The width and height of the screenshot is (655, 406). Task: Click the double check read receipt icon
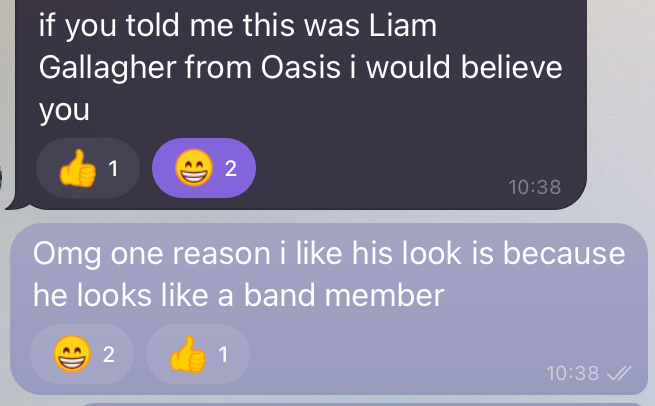click(619, 373)
